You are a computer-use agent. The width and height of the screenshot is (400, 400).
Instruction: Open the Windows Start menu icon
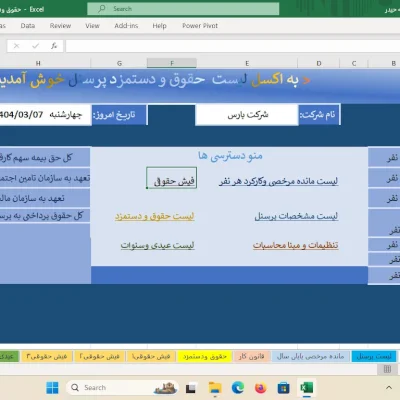tap(52, 388)
